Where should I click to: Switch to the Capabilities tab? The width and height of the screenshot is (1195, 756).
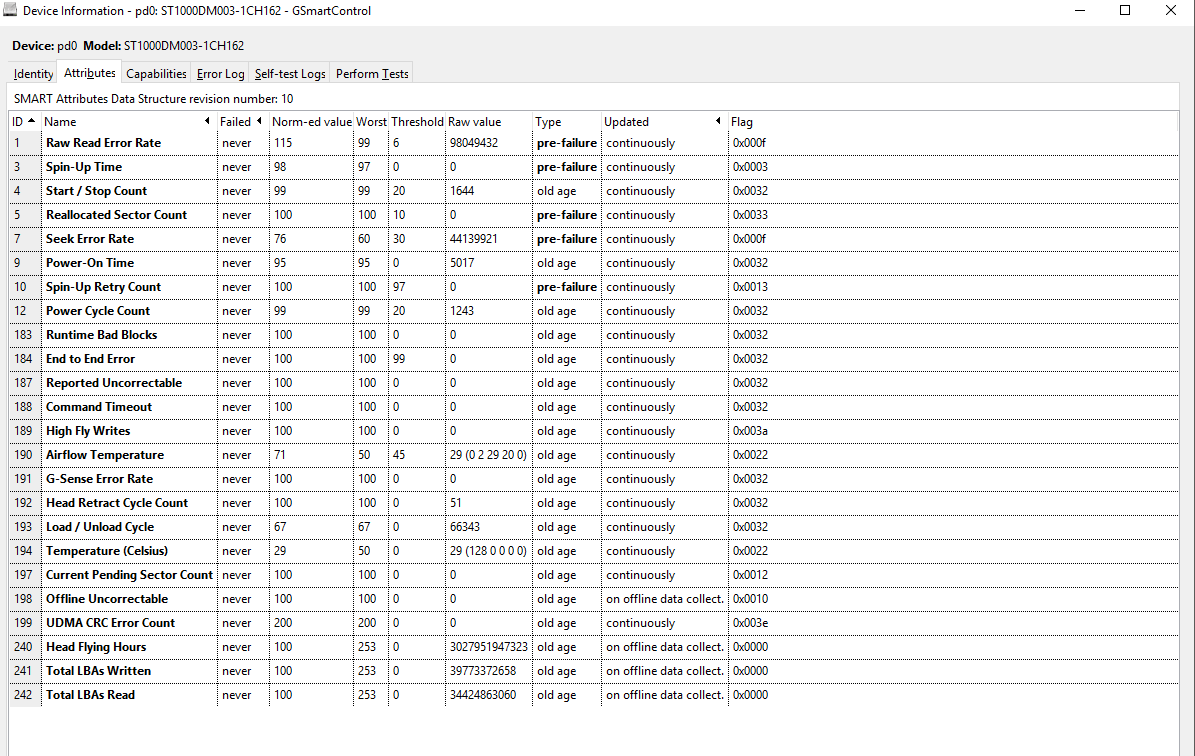click(x=156, y=74)
